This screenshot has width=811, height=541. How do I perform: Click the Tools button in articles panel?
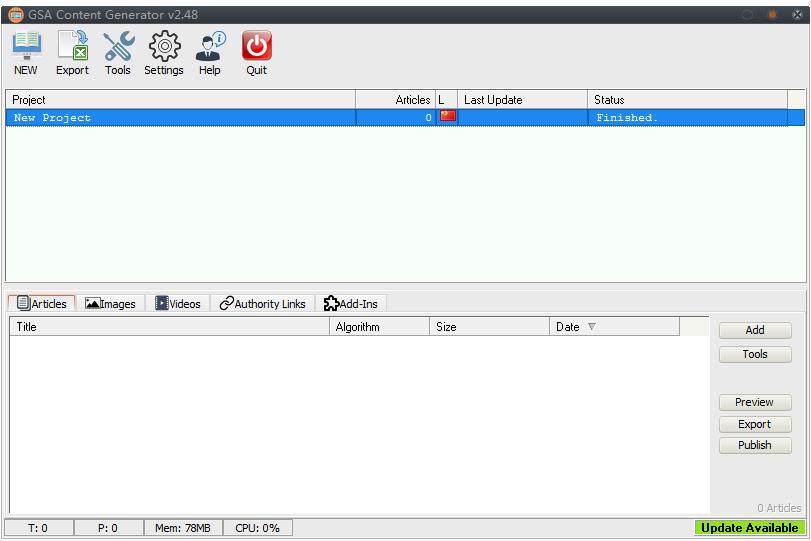755,354
